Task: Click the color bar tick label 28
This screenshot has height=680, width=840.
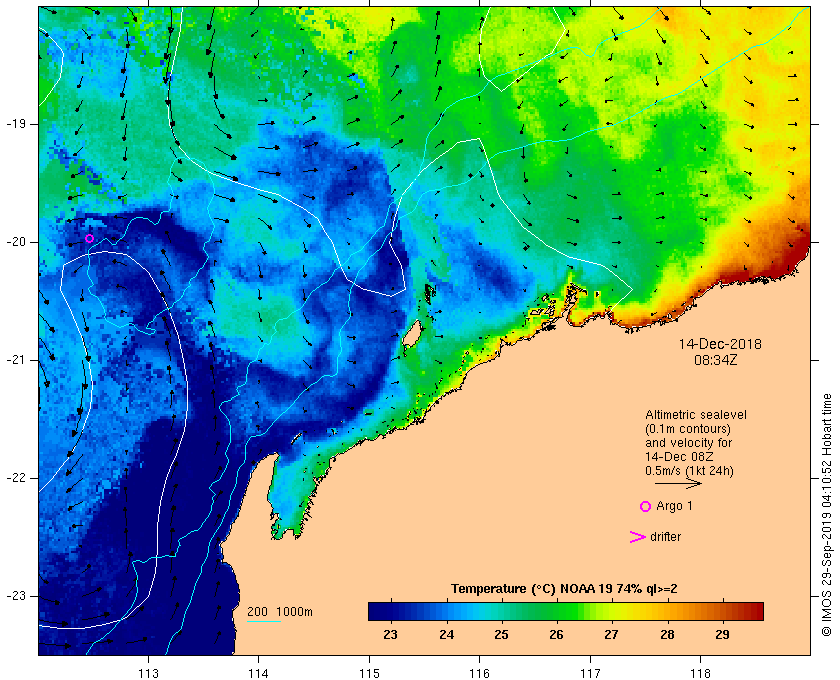Action: click(x=667, y=635)
